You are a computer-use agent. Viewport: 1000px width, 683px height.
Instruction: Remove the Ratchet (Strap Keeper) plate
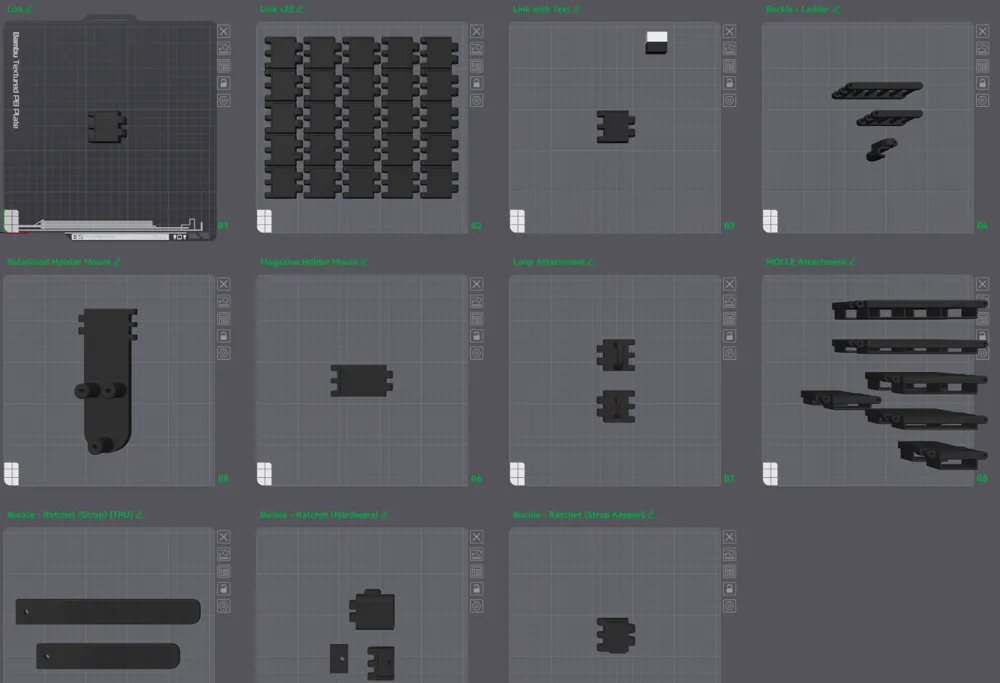click(730, 537)
